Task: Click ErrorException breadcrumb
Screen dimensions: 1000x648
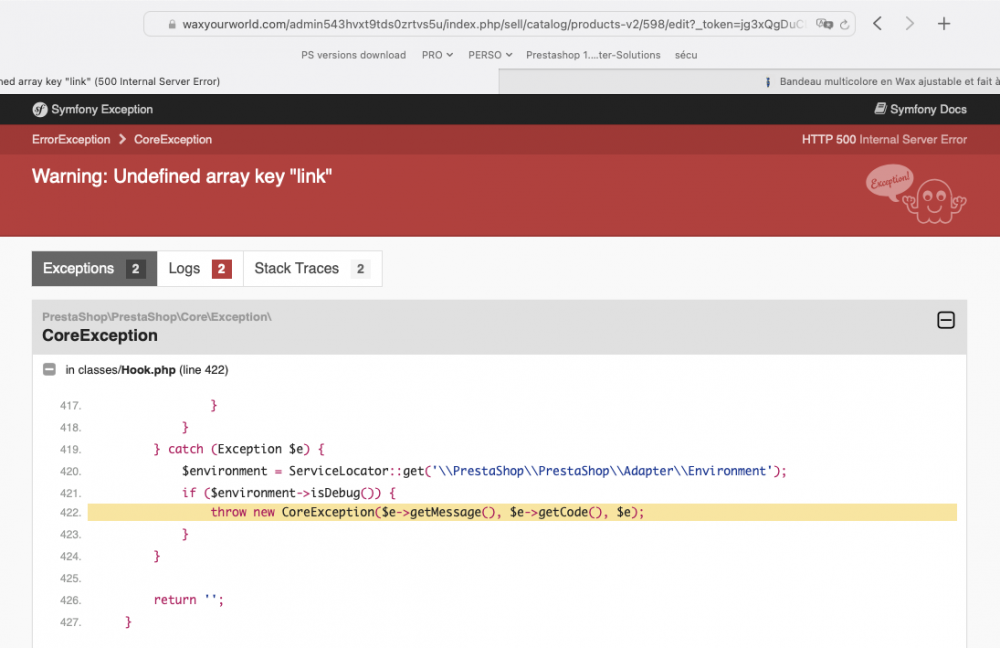Action: (71, 140)
